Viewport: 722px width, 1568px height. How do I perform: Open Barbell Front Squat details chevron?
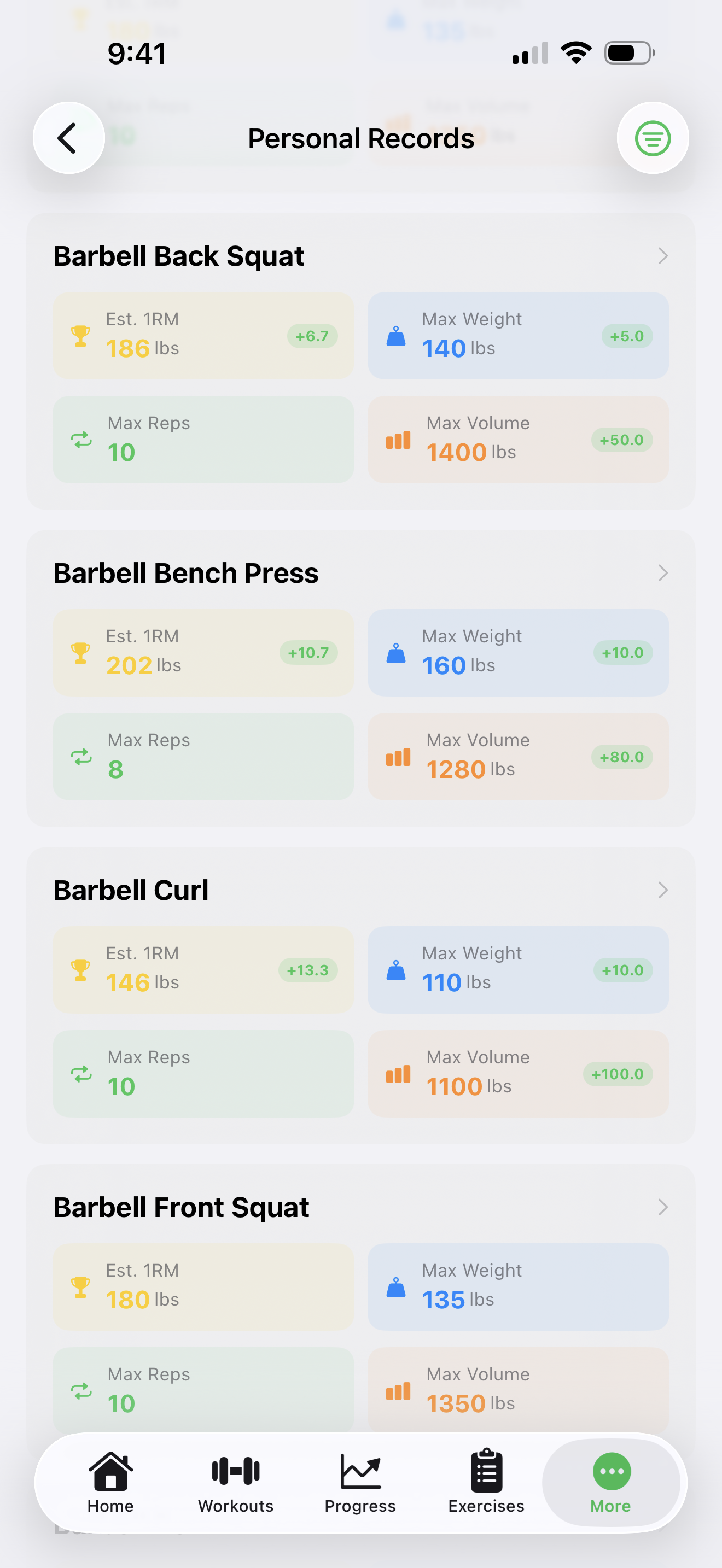(x=662, y=1207)
